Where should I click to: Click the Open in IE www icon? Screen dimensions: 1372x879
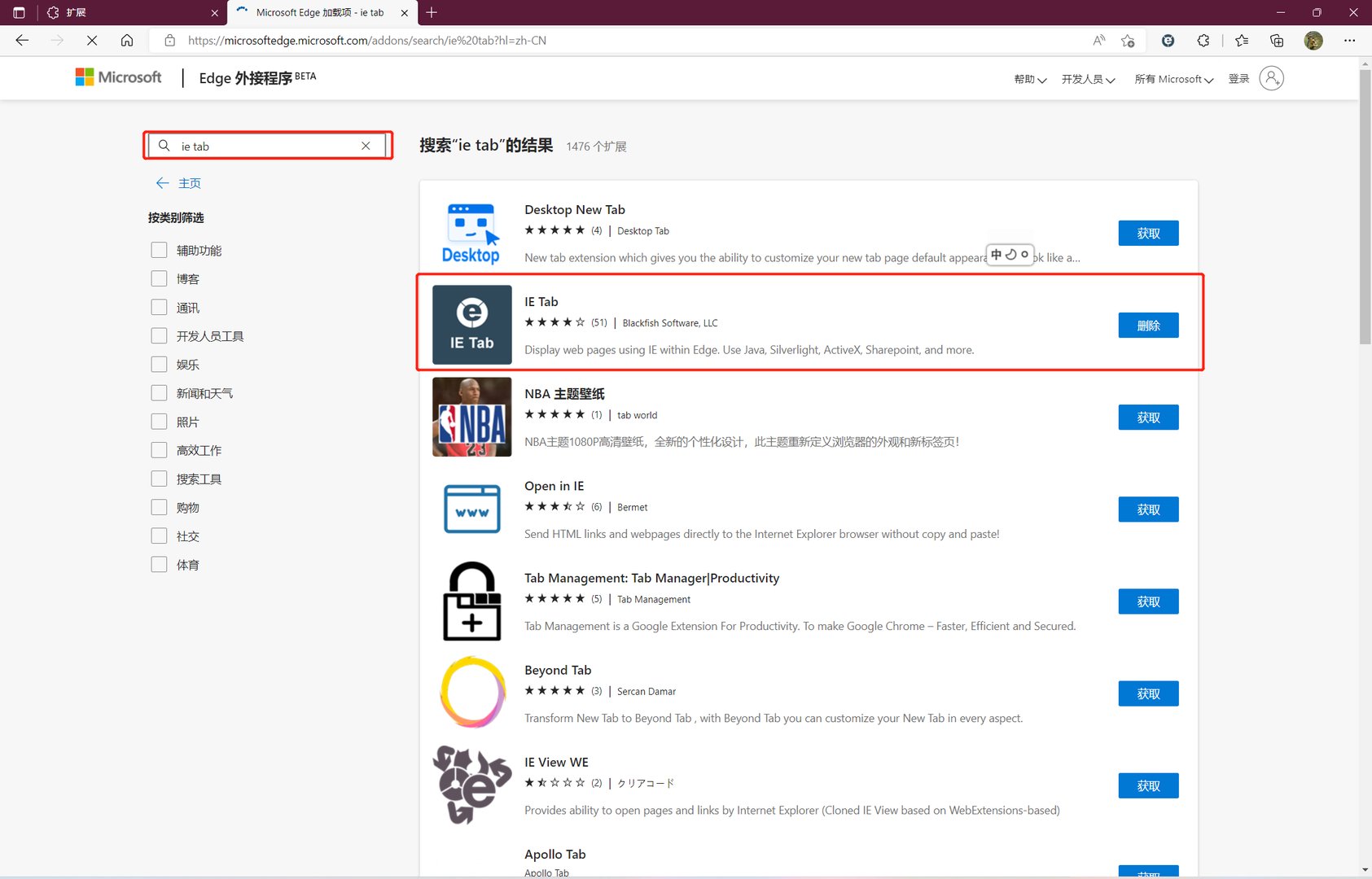471,509
